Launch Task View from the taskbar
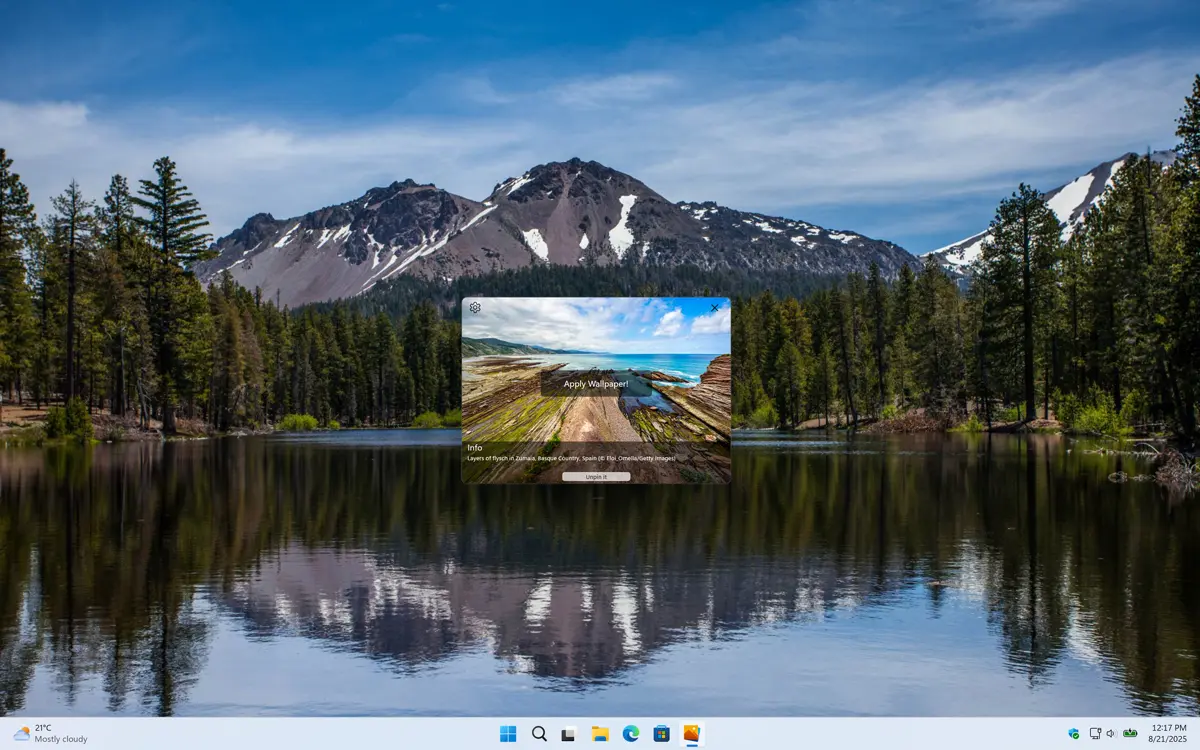Viewport: 1200px width, 750px height. pos(569,734)
